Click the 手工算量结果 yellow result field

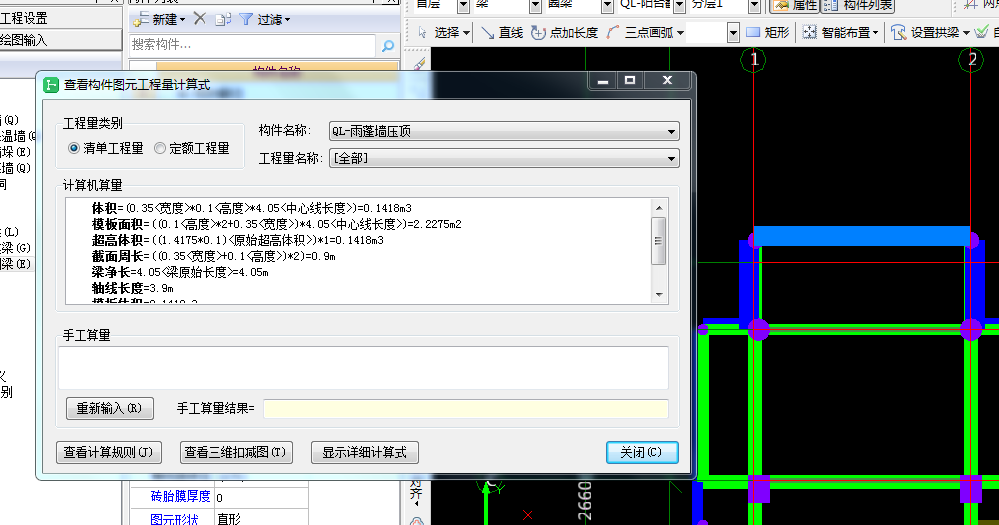click(x=466, y=408)
